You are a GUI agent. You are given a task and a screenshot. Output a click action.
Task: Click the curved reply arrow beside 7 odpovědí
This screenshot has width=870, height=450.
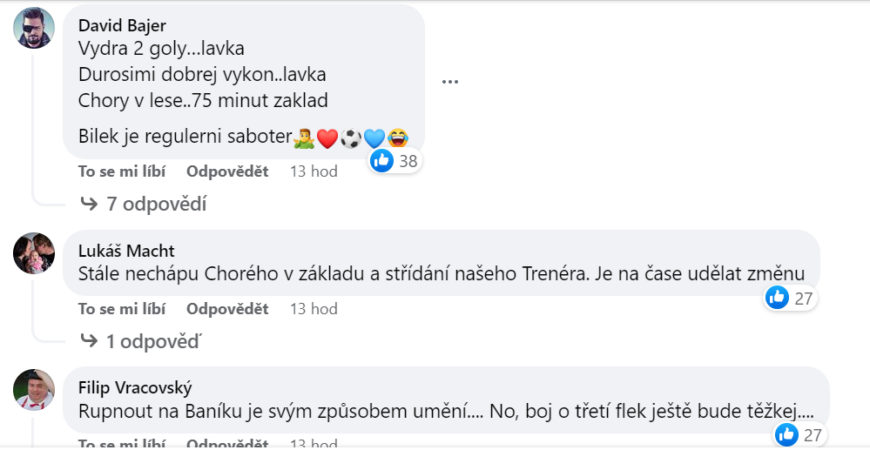tap(89, 204)
